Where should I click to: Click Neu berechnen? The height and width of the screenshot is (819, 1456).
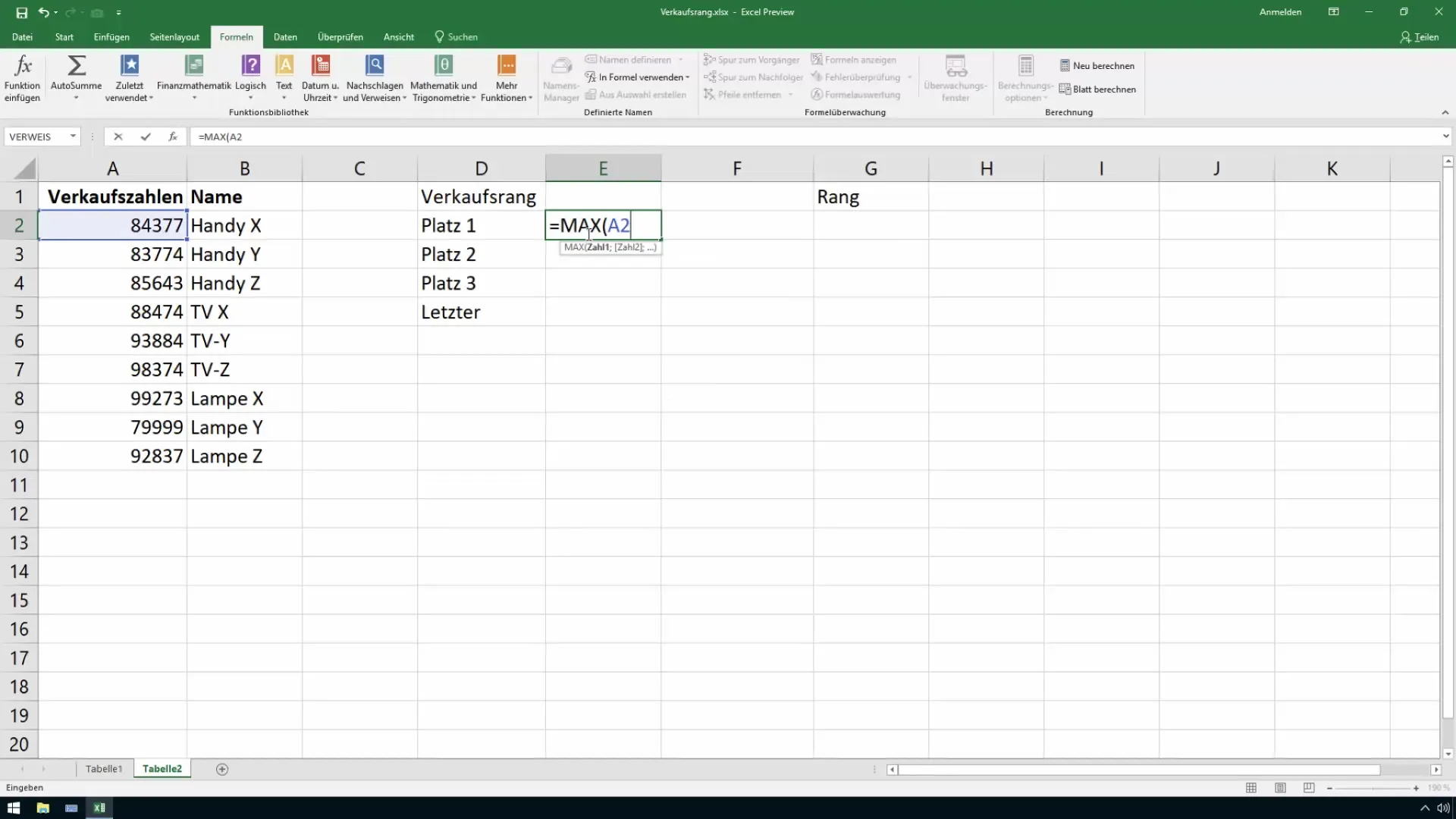click(1097, 66)
